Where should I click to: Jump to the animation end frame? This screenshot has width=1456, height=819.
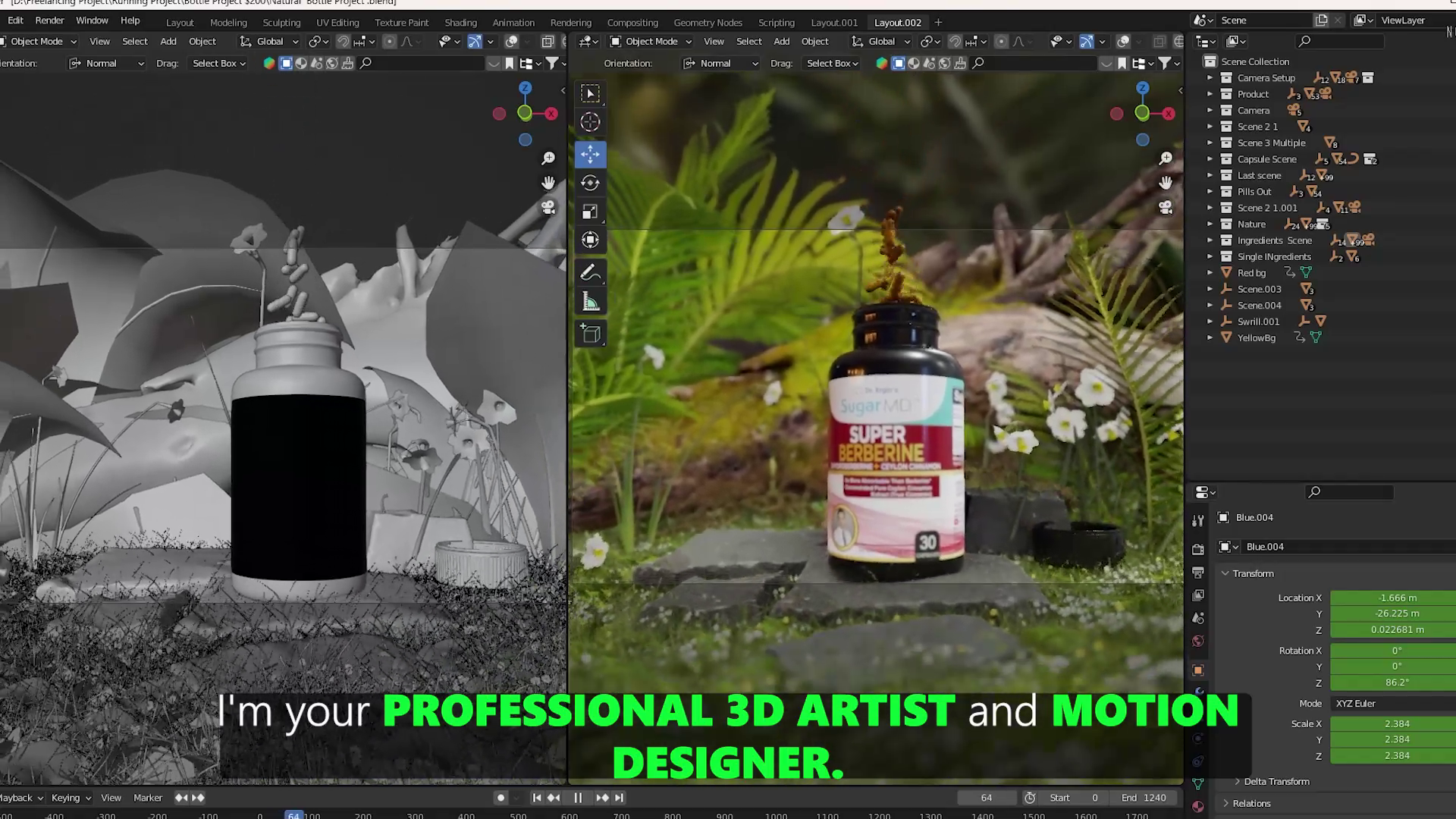coord(620,797)
